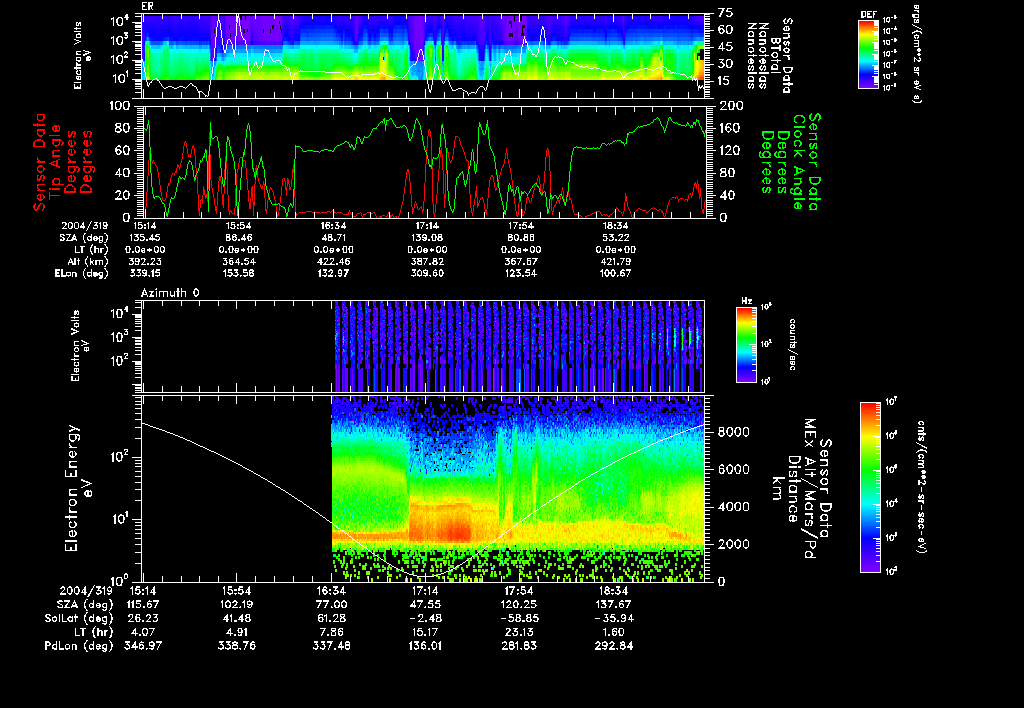This screenshot has height=708, width=1024.
Task: Select local time value 4.07
Action: [142, 632]
